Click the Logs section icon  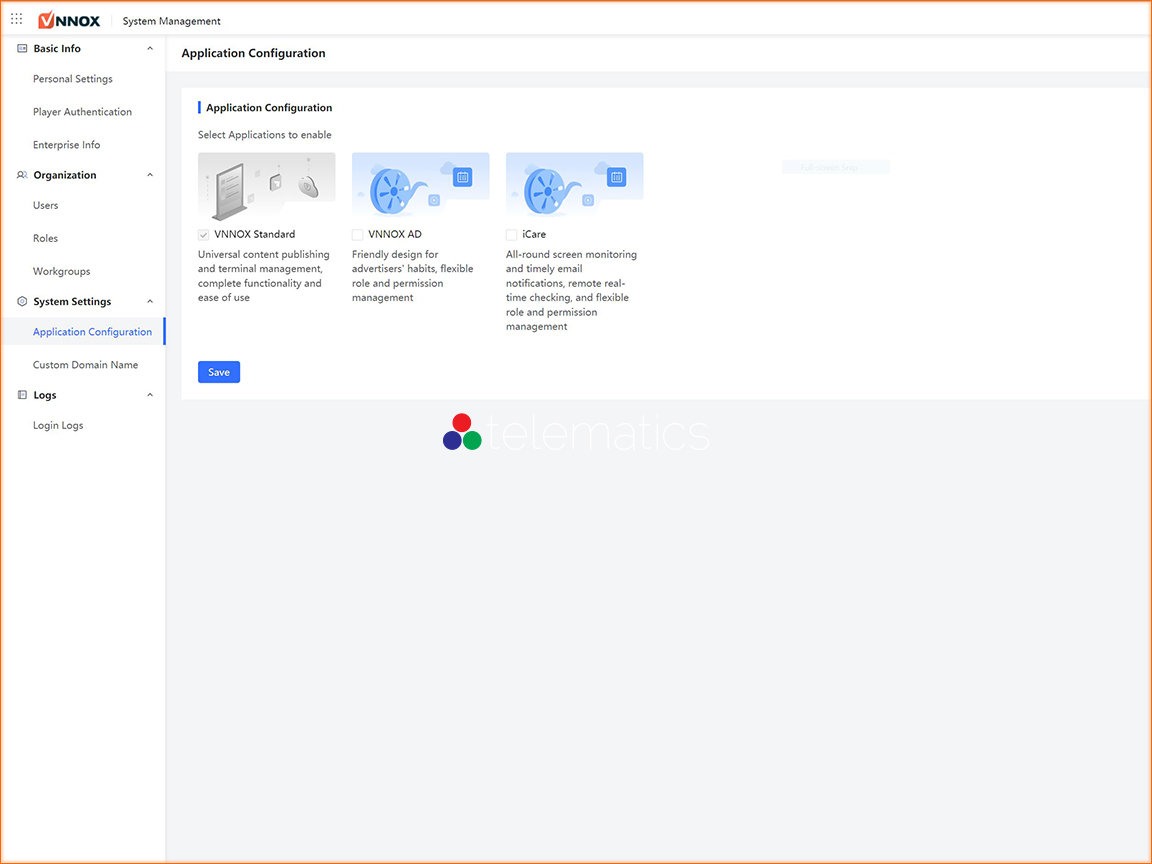22,395
